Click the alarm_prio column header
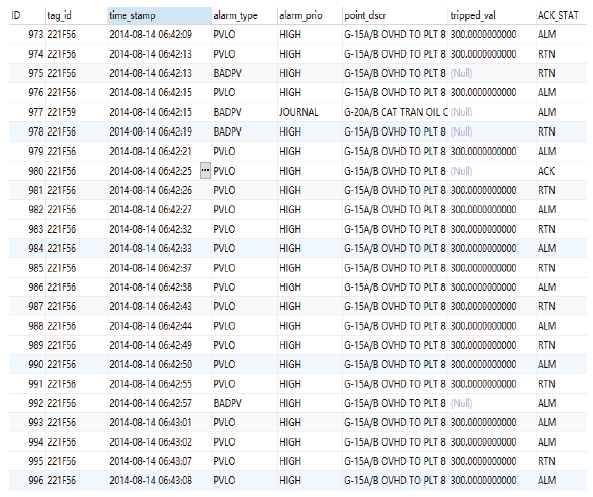This screenshot has height=497, width=593. (310, 16)
